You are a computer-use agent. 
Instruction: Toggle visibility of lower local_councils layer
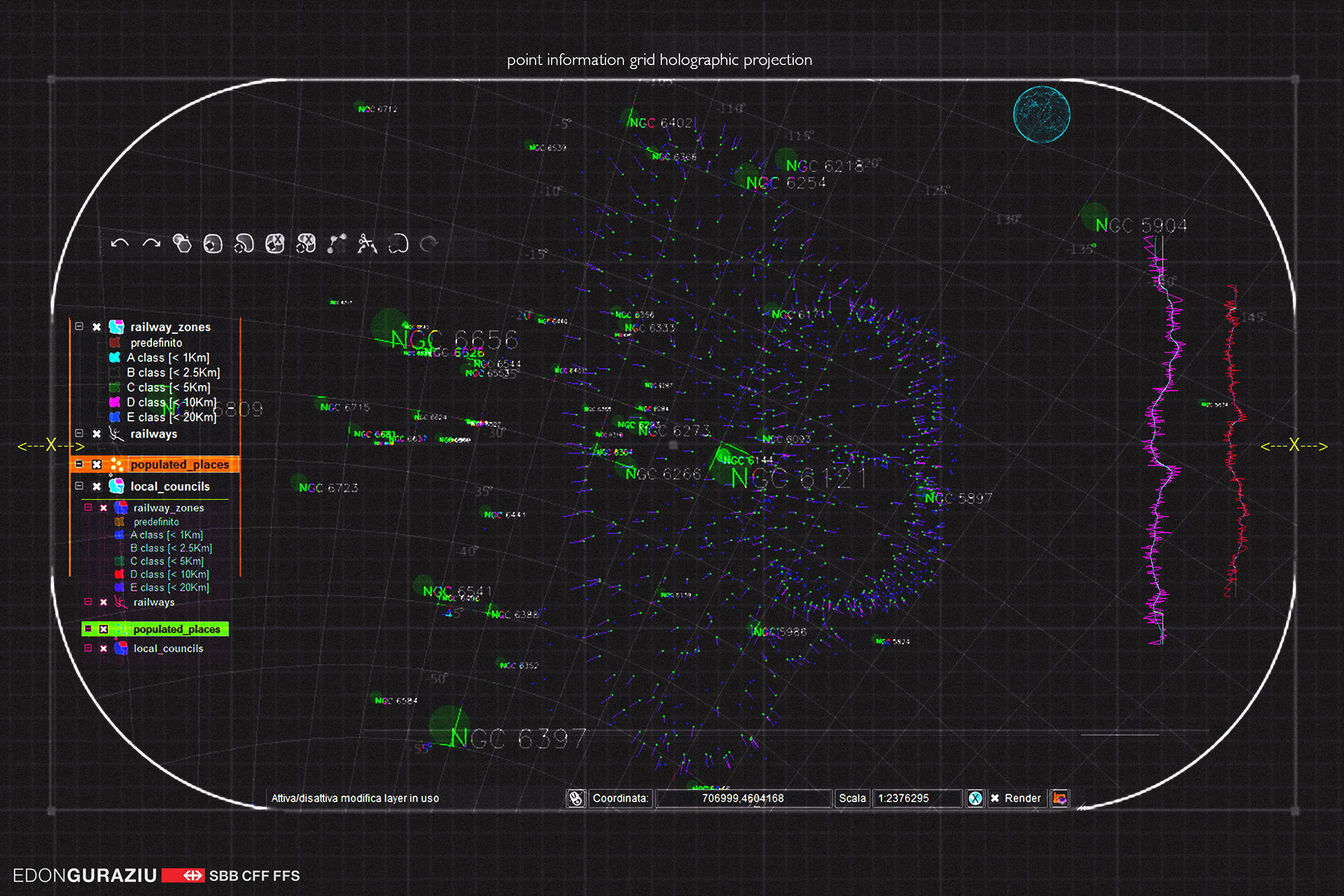pos(103,649)
